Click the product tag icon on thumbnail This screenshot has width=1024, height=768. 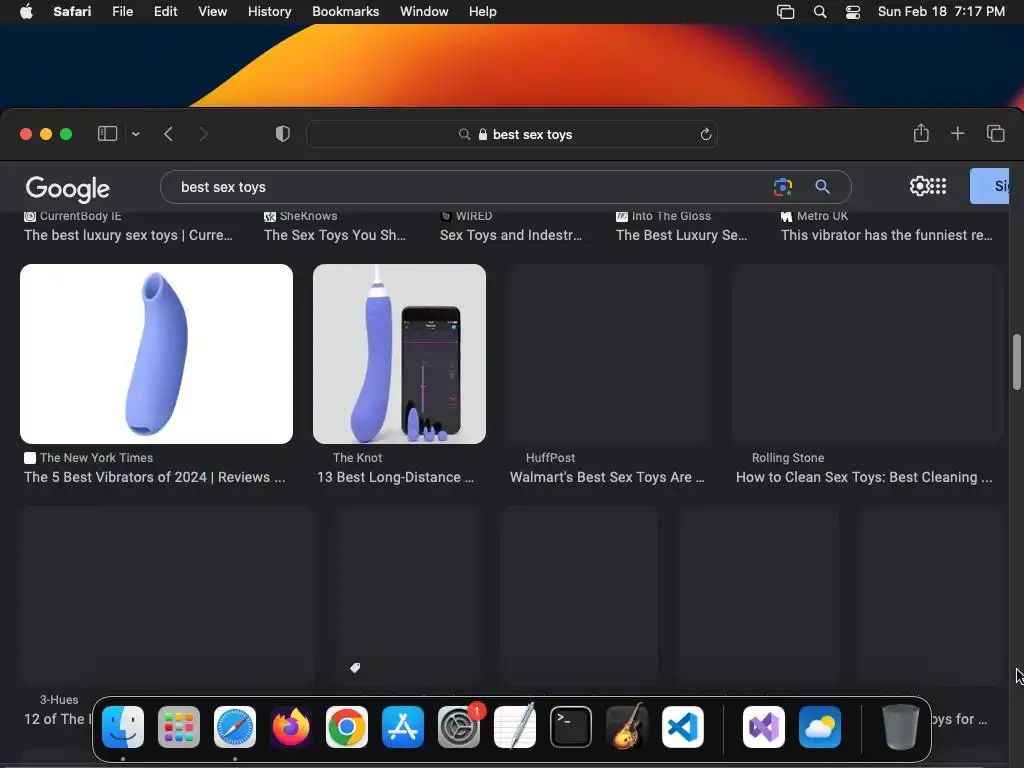point(355,667)
